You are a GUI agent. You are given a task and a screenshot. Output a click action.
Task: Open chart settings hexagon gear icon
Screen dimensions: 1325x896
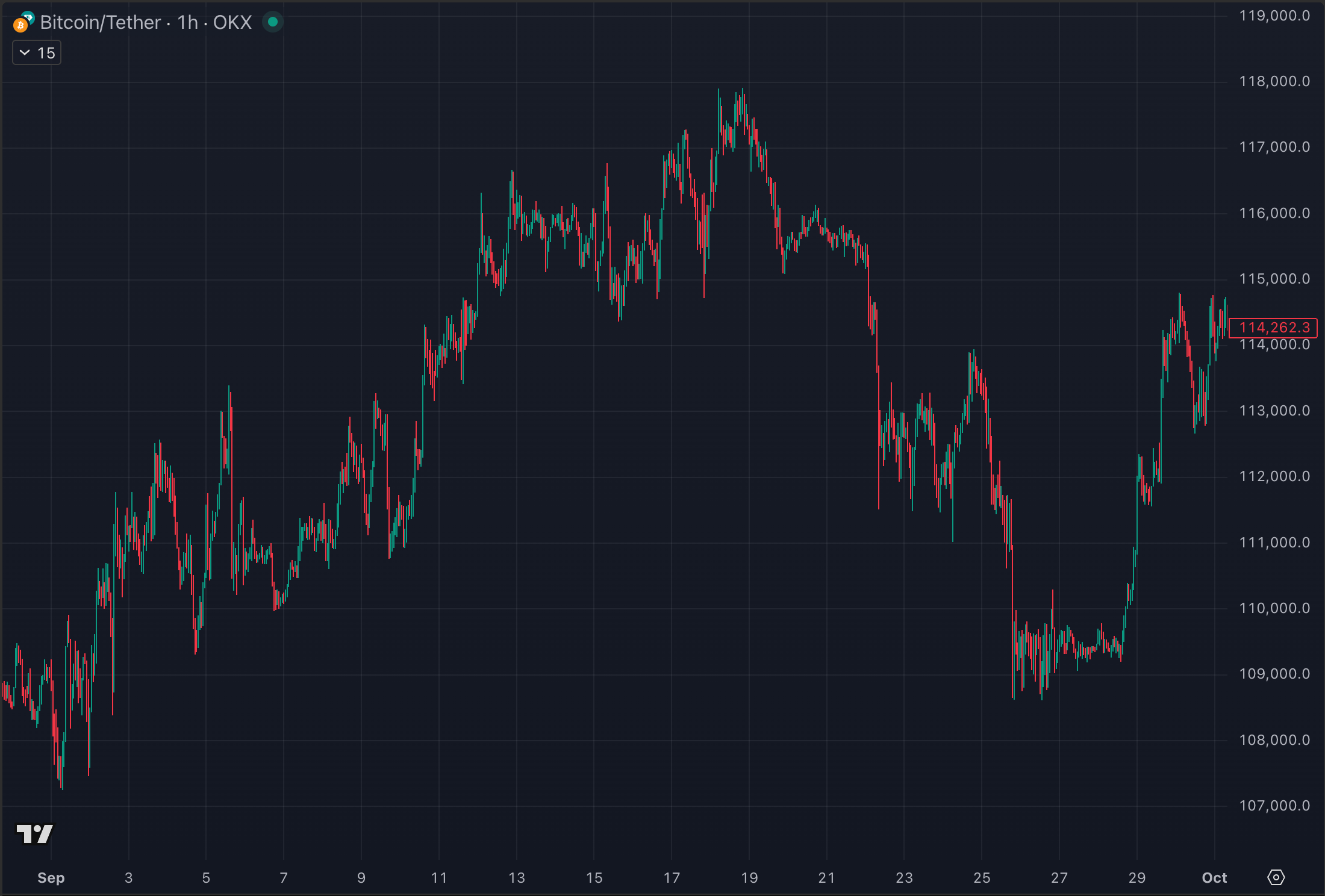1276,877
